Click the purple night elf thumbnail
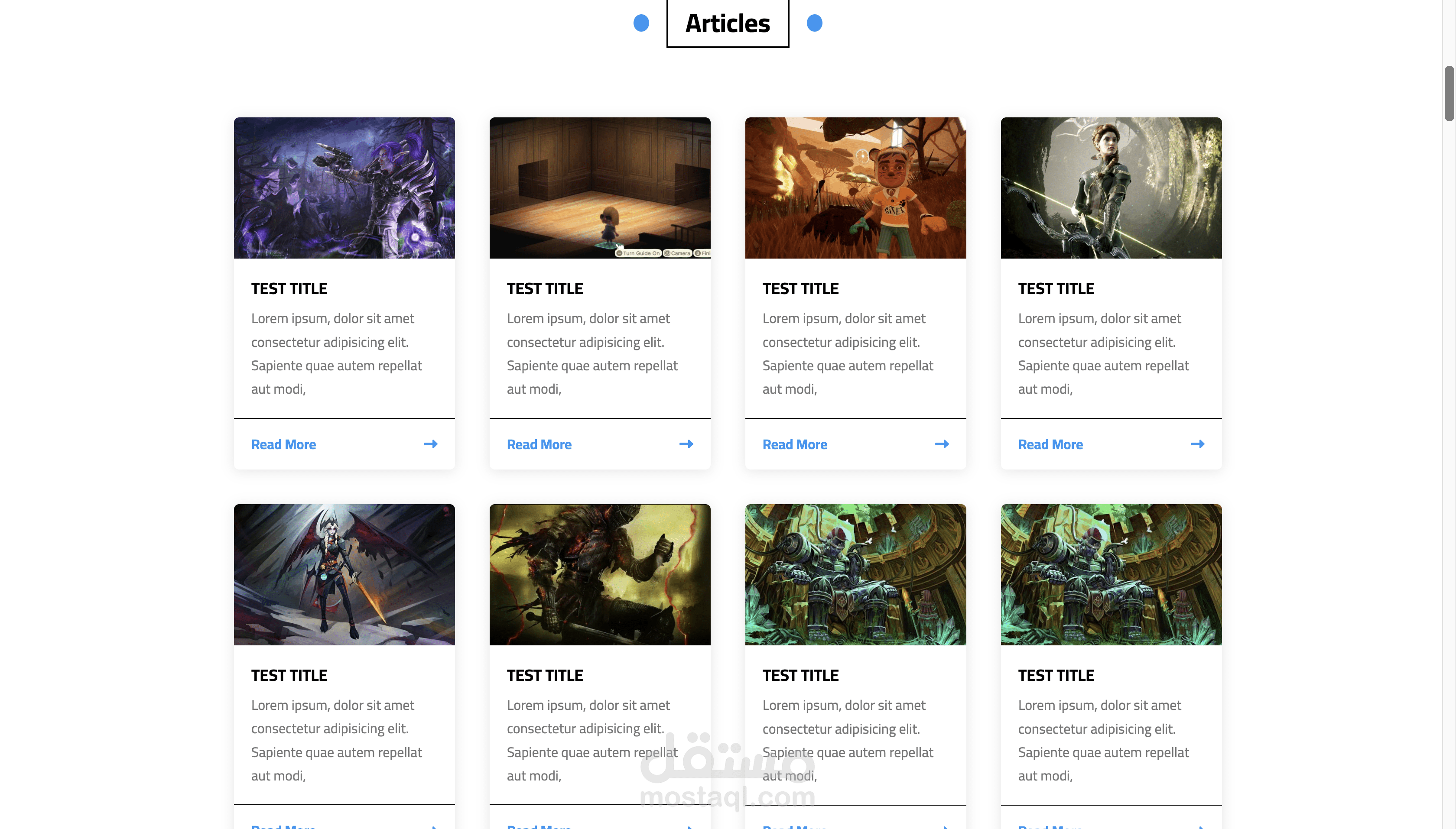The height and width of the screenshot is (829, 1456). pyautogui.click(x=344, y=188)
